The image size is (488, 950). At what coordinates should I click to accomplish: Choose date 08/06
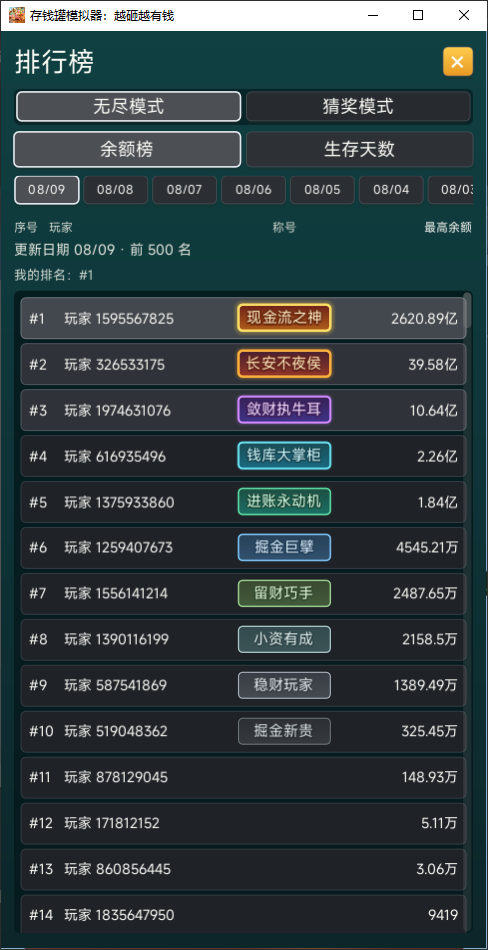pos(253,190)
